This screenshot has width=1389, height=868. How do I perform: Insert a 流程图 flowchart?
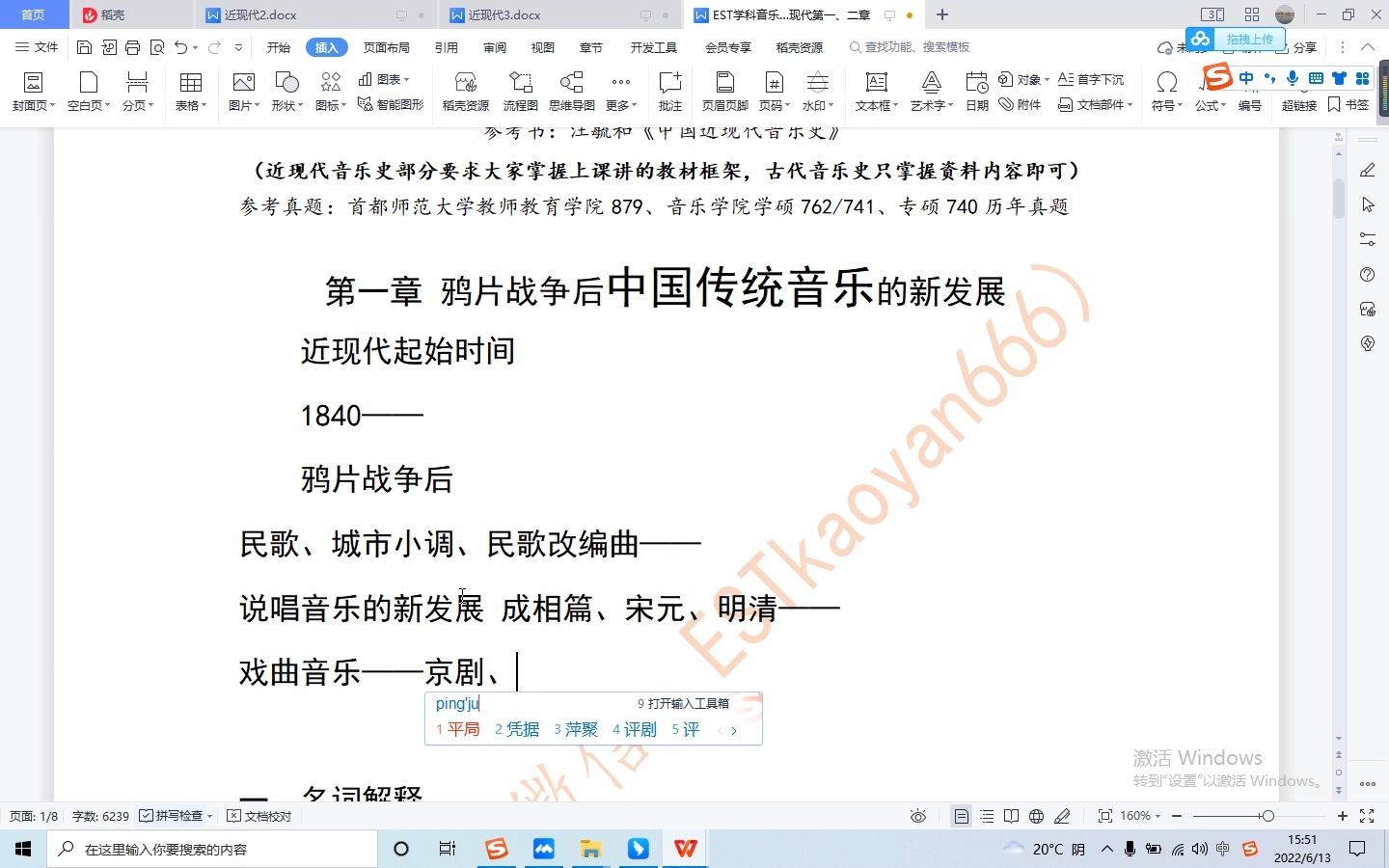pyautogui.click(x=520, y=92)
